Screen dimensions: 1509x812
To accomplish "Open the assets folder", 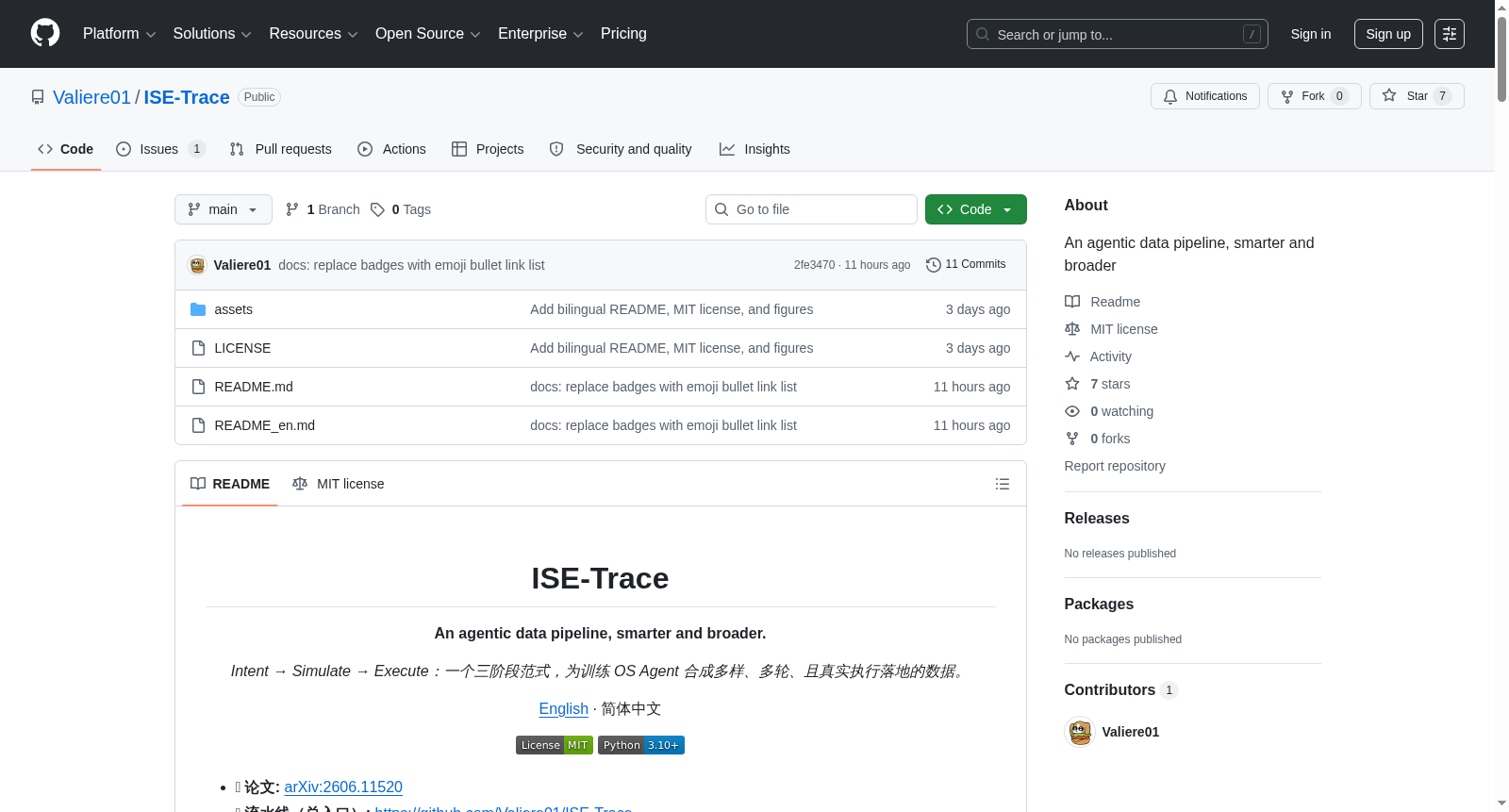I will [233, 309].
